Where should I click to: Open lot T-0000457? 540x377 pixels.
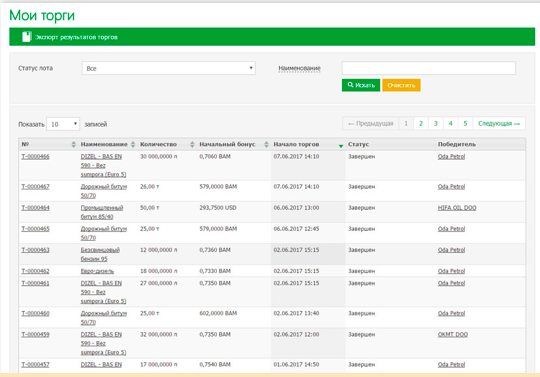[35, 364]
